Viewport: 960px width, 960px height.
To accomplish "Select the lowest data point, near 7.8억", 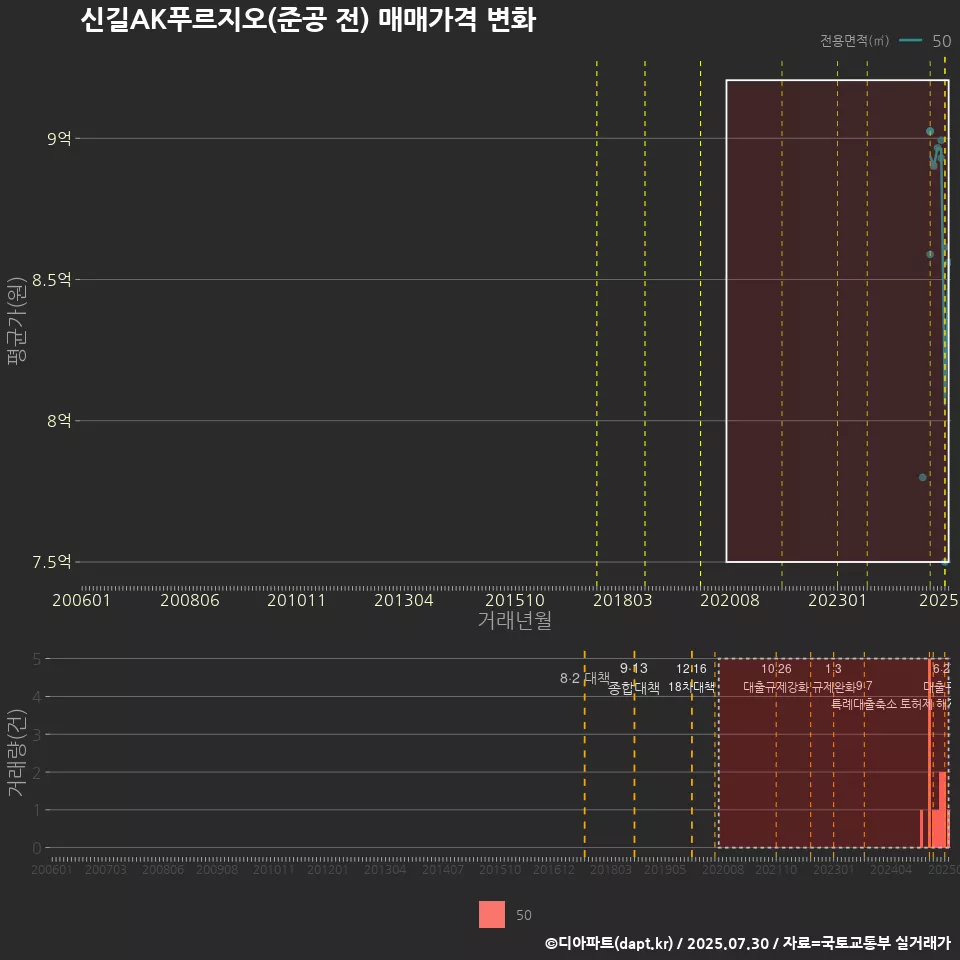I will (923, 477).
